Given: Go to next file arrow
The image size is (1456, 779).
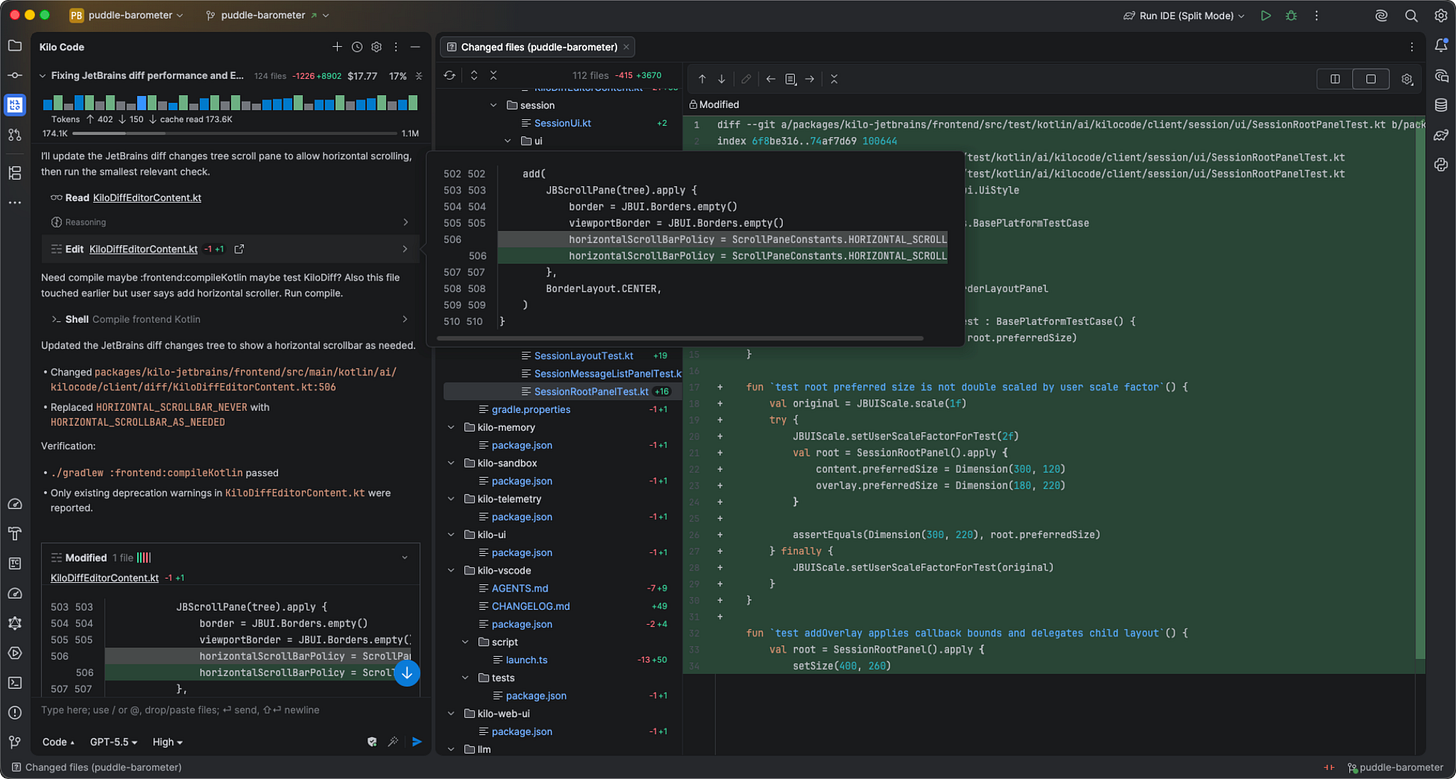Looking at the screenshot, I should point(809,79).
